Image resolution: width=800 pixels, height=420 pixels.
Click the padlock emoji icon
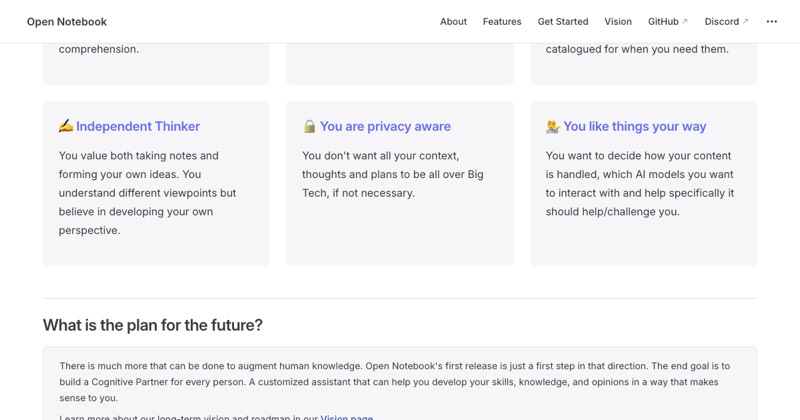point(309,126)
